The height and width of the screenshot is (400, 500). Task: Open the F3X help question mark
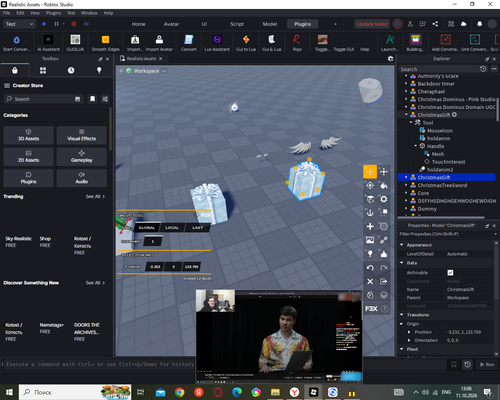(x=384, y=309)
